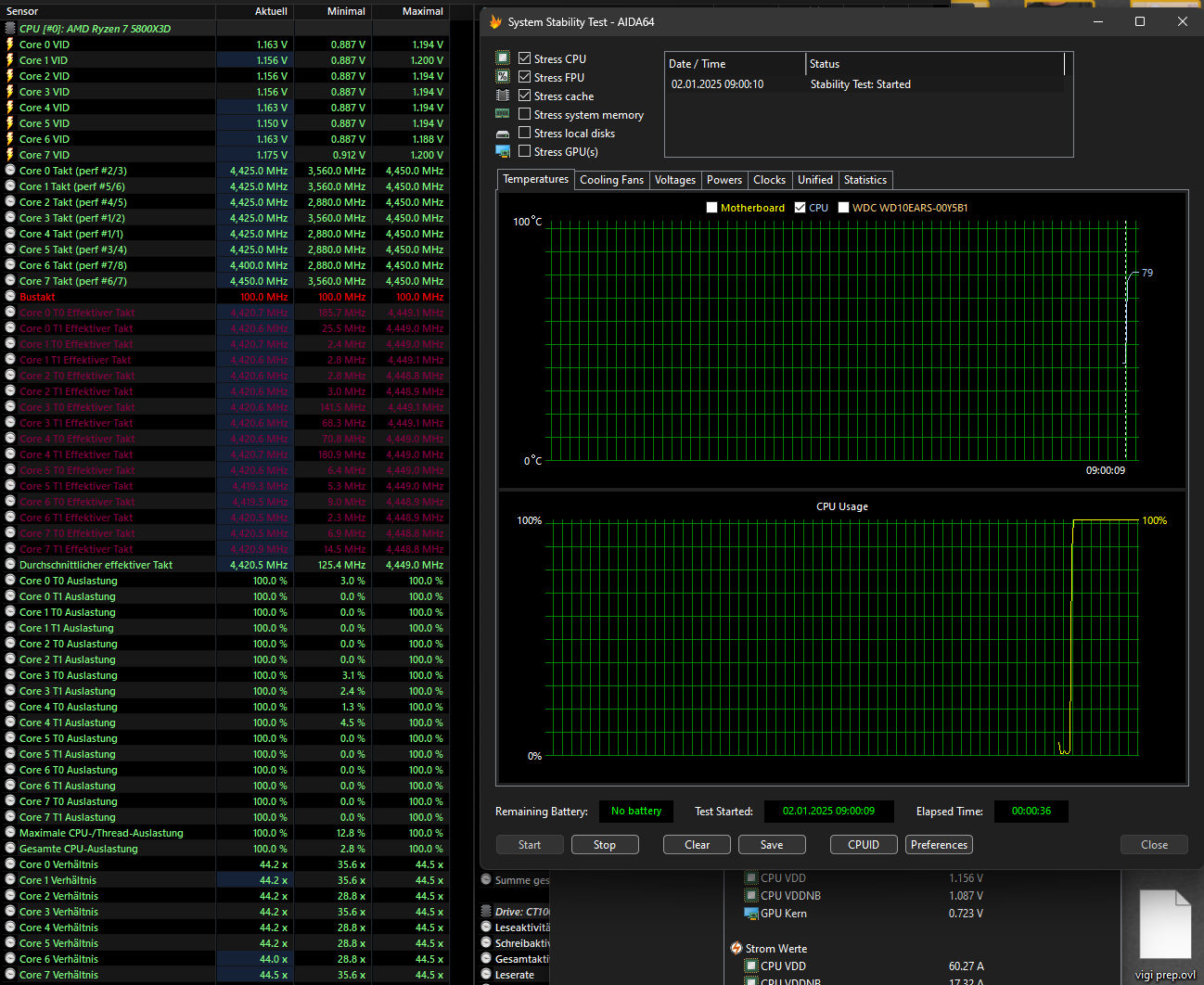
Task: Click the memory module icon beside Stress system memory
Action: (503, 114)
